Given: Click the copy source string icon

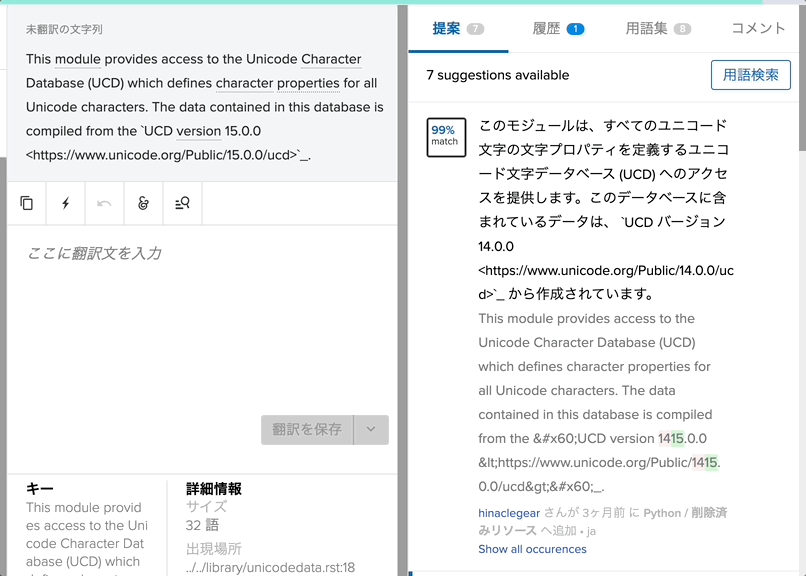Looking at the screenshot, I should pyautogui.click(x=27, y=203).
